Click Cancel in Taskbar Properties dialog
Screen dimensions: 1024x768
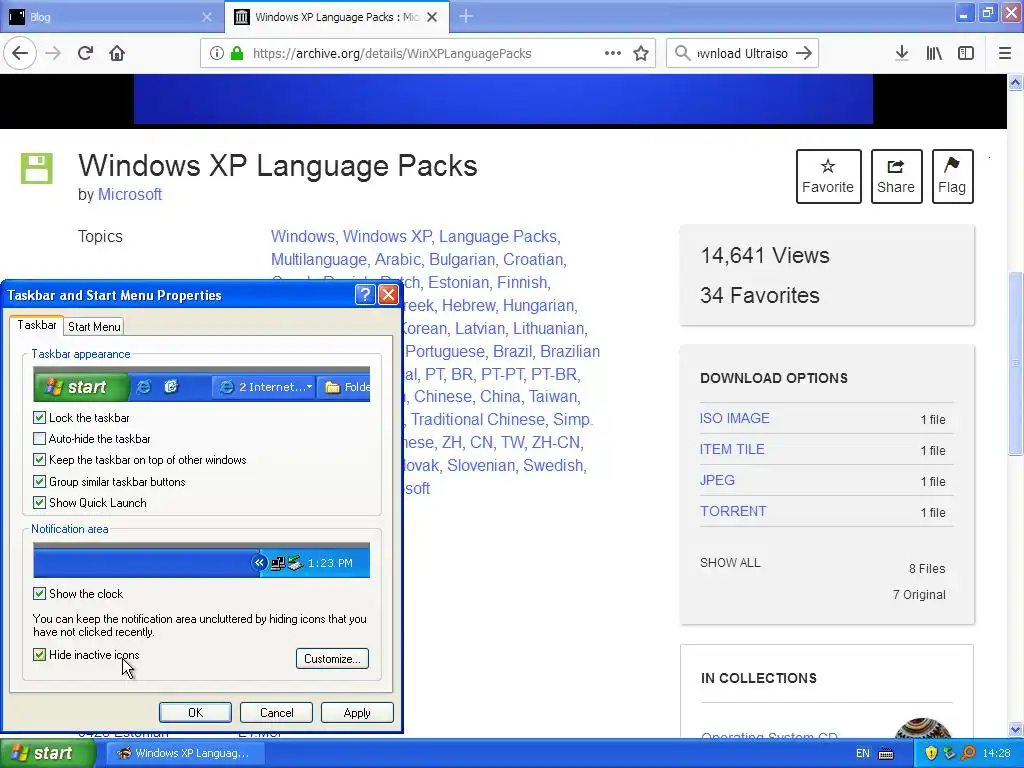coord(276,712)
